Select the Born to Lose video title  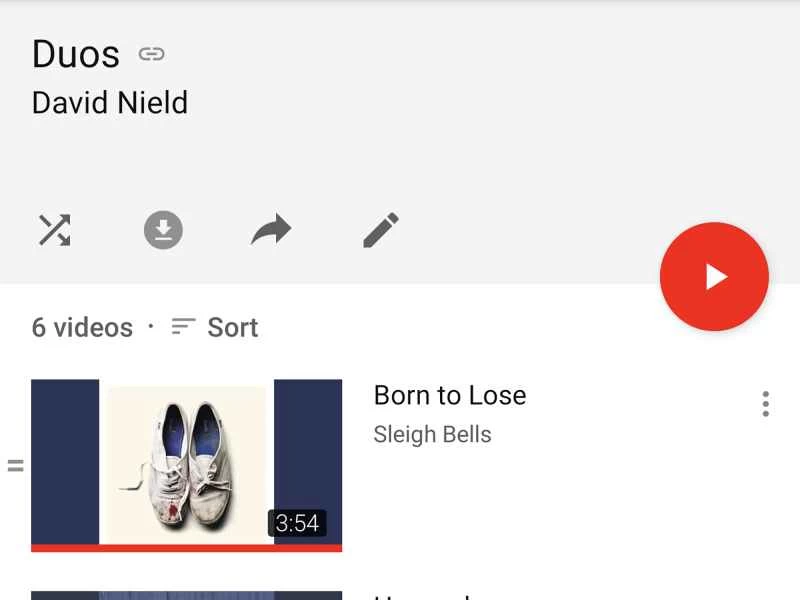coord(449,395)
